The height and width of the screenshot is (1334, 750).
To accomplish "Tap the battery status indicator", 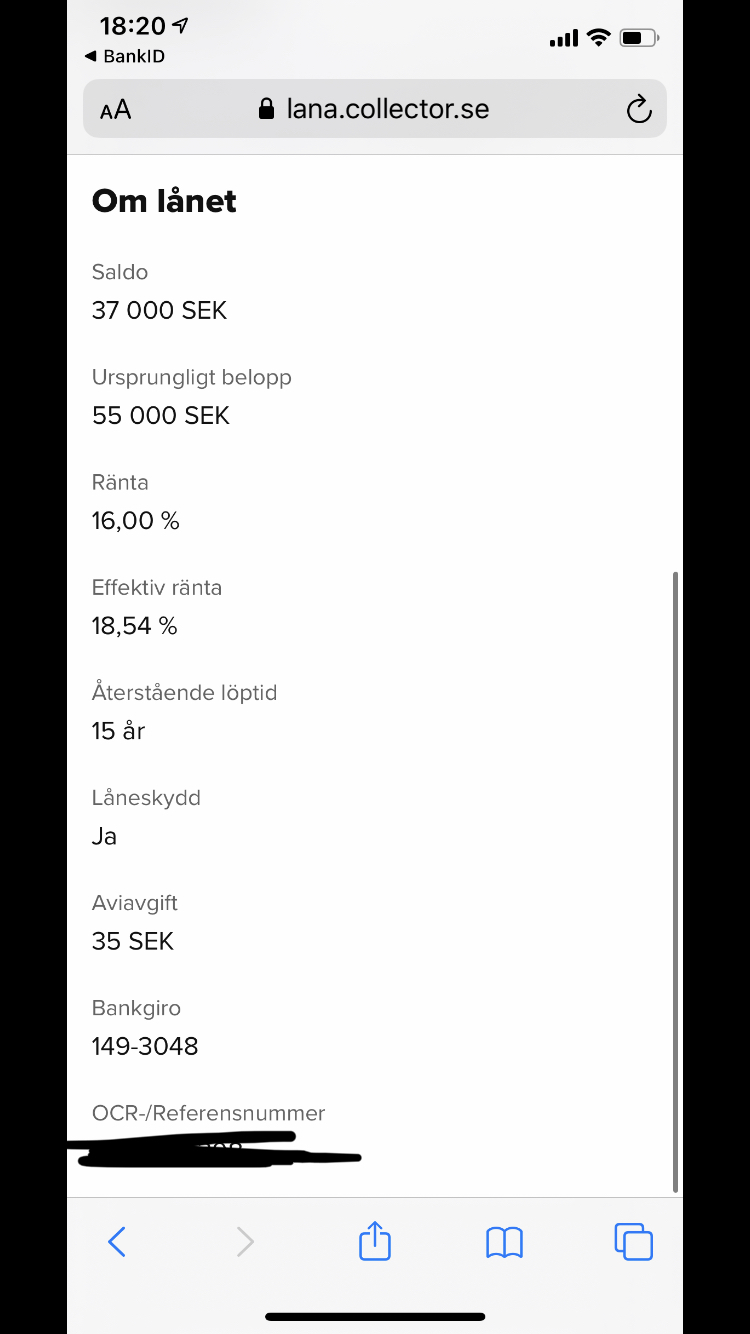I will click(x=638, y=38).
